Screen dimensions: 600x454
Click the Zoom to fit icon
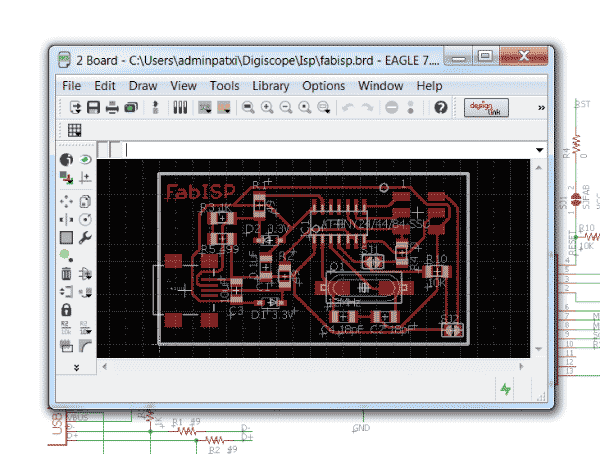pyautogui.click(x=248, y=108)
